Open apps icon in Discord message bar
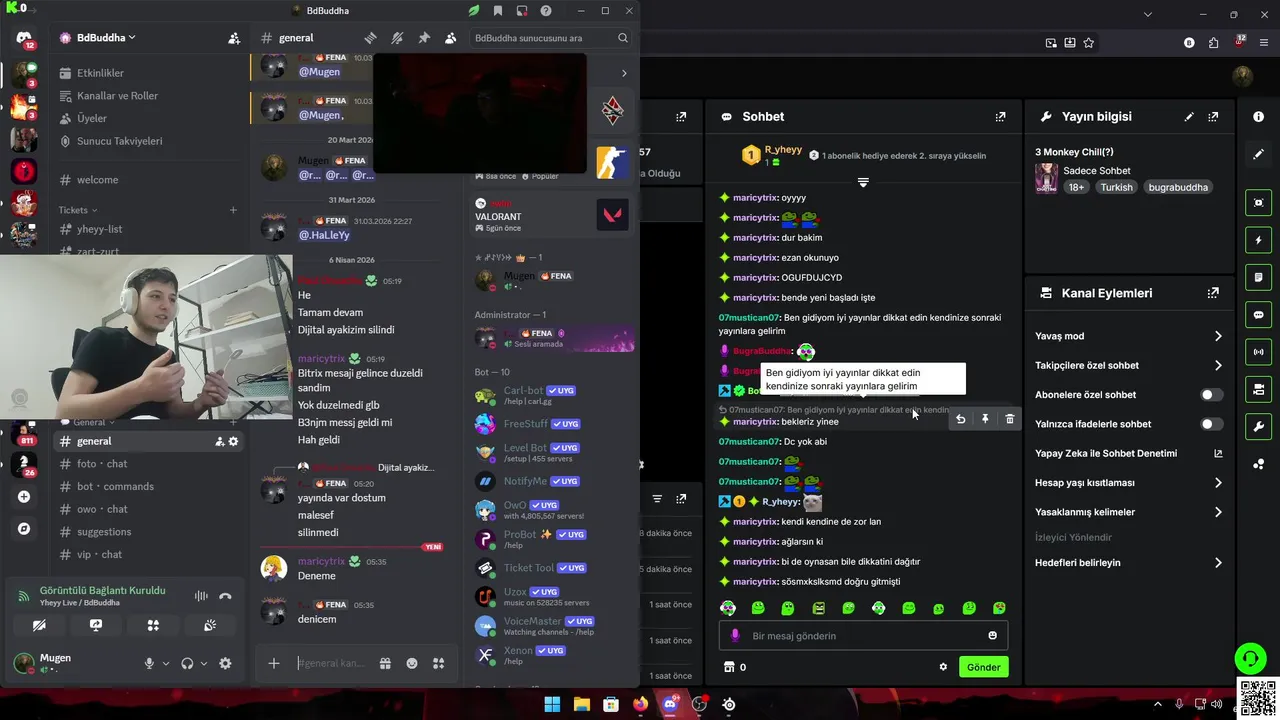This screenshot has height=720, width=1280. 438,663
